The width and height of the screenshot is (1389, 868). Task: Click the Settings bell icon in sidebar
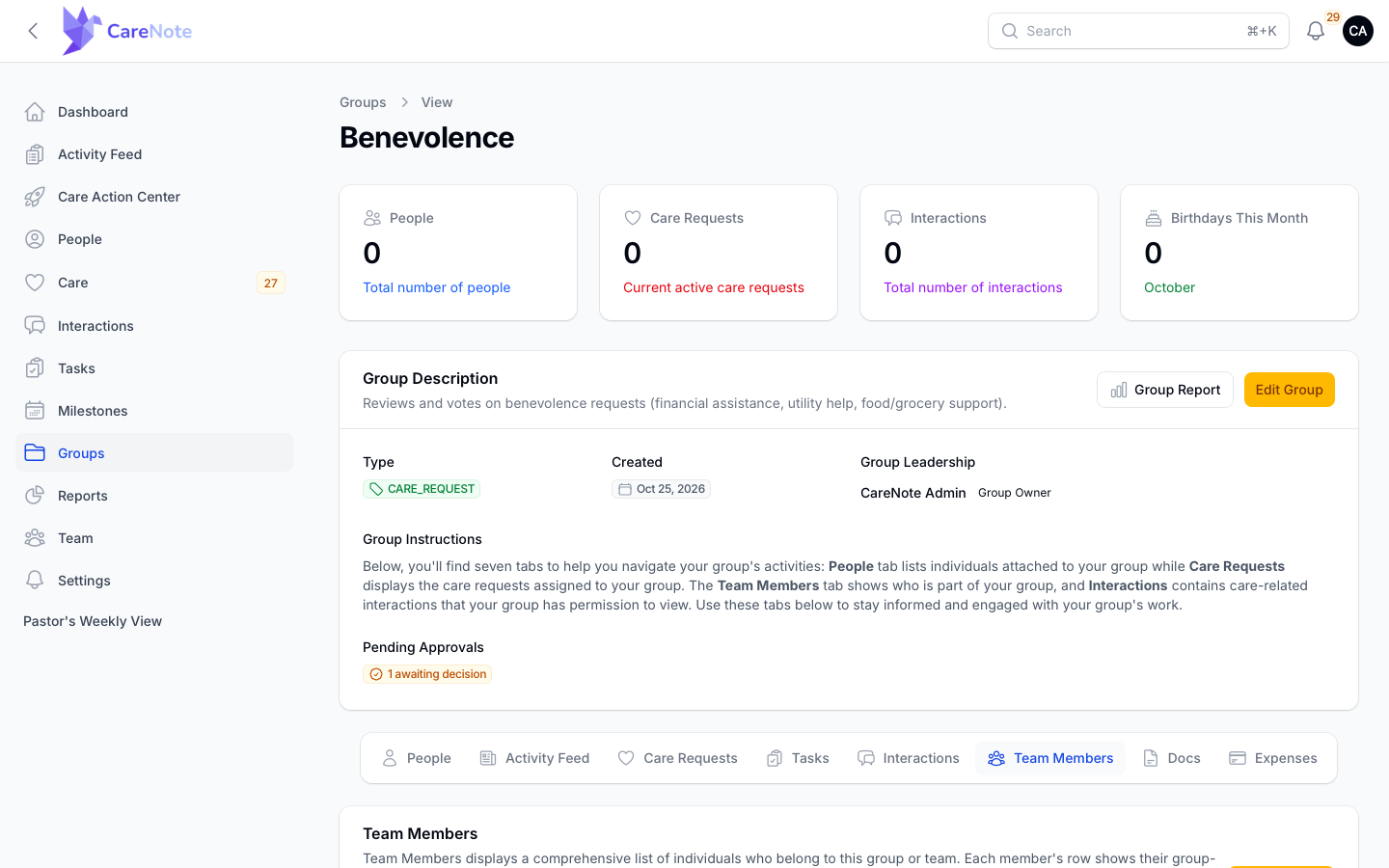point(35,581)
